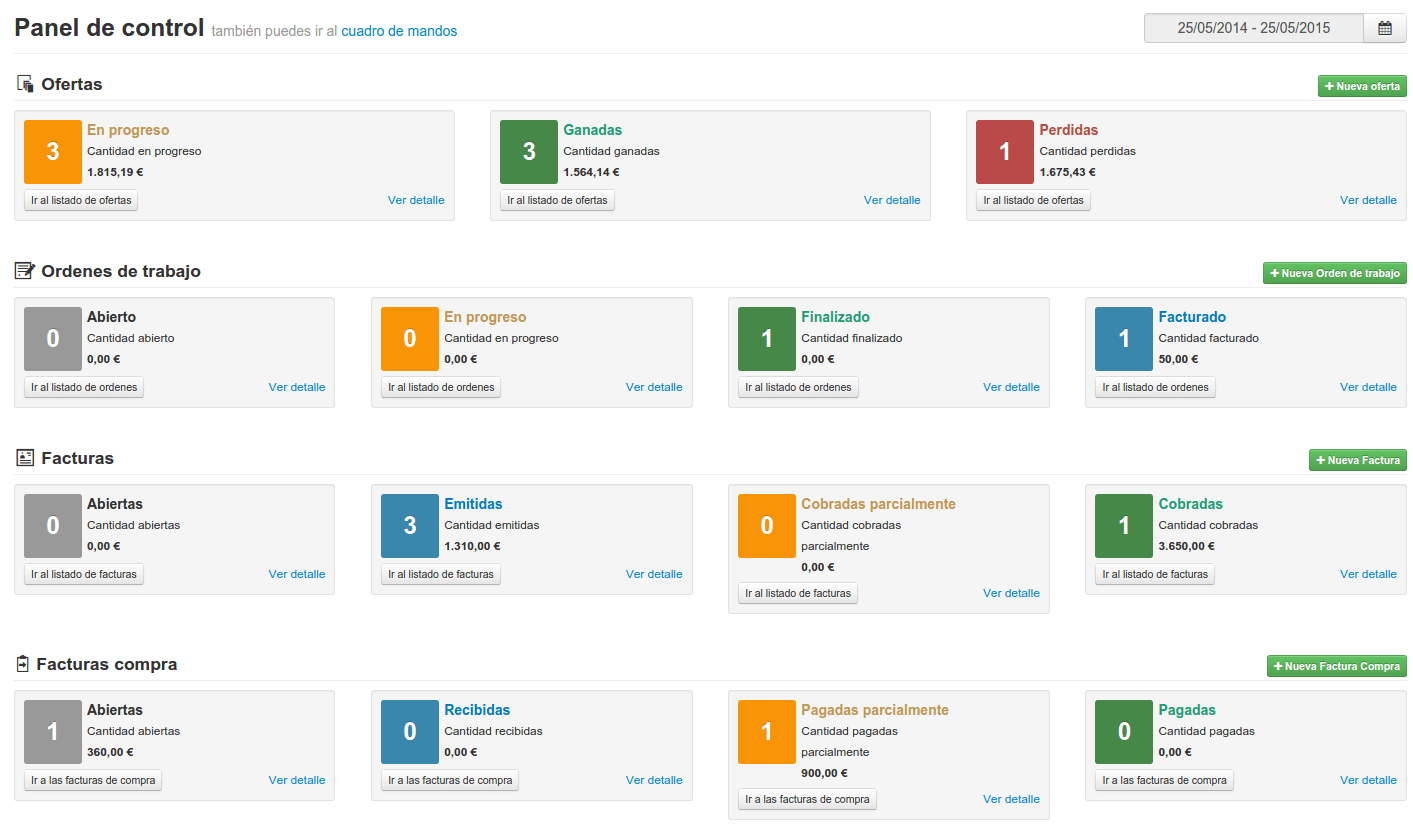Click the Panel de control heading

point(109,28)
